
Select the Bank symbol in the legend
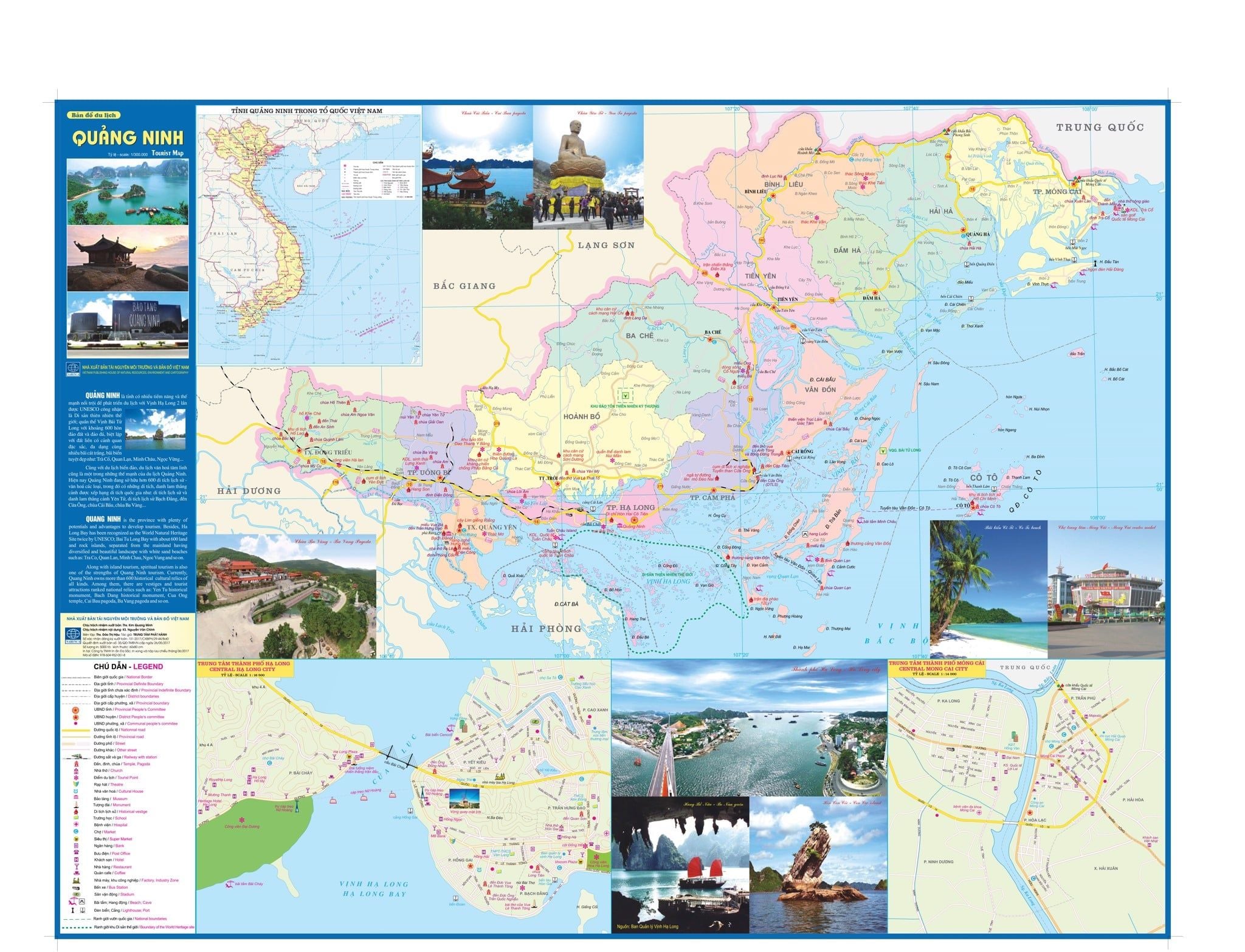pyautogui.click(x=76, y=846)
